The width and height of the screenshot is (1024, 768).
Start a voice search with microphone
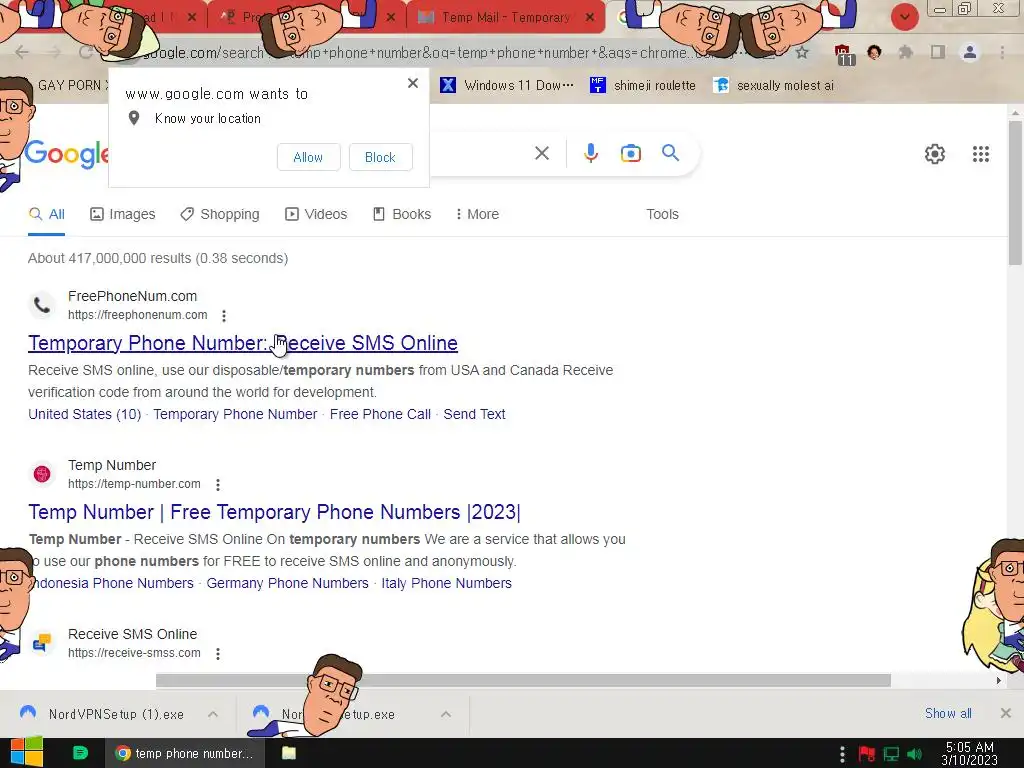(590, 153)
